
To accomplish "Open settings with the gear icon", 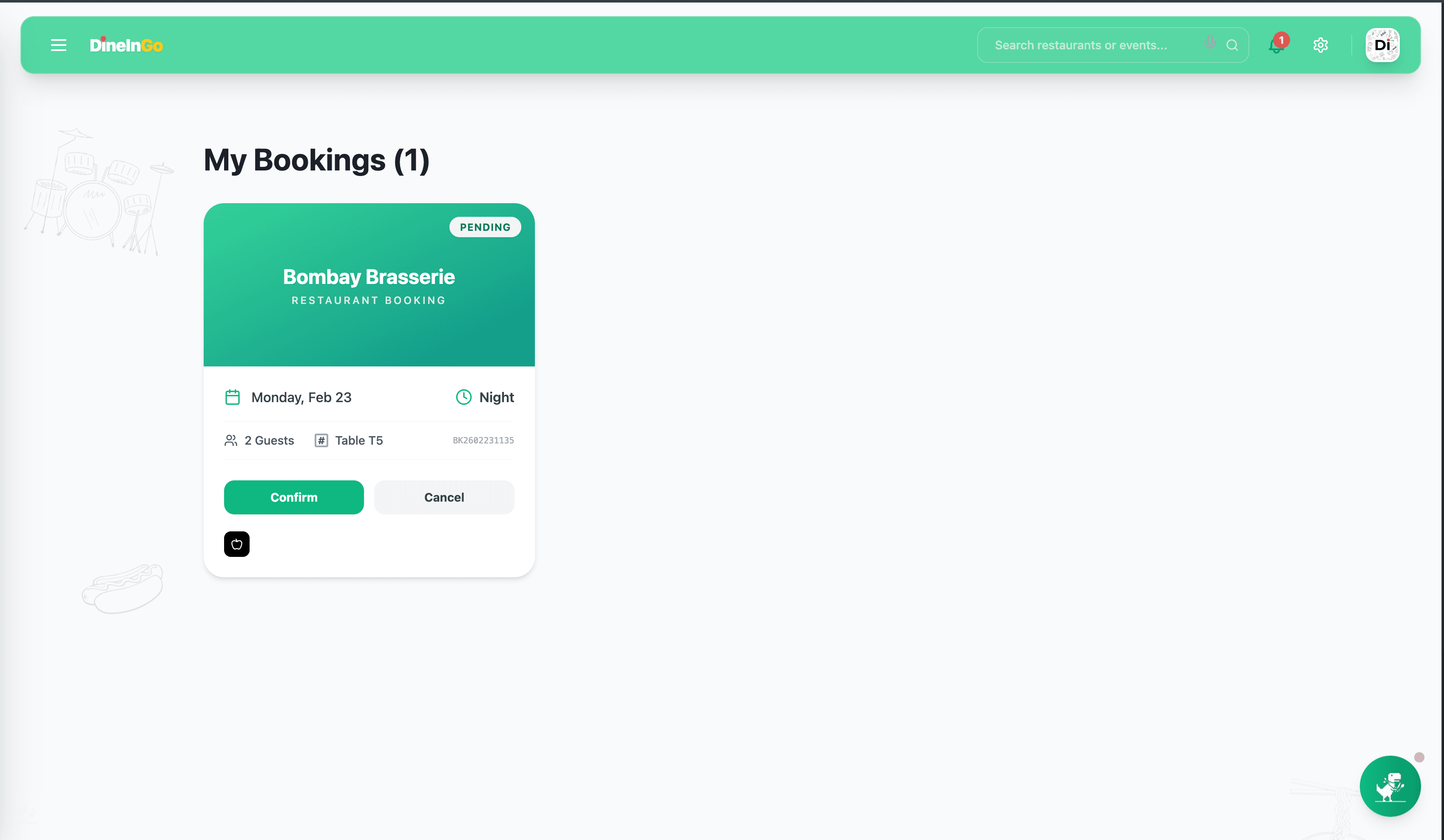I will [1320, 45].
